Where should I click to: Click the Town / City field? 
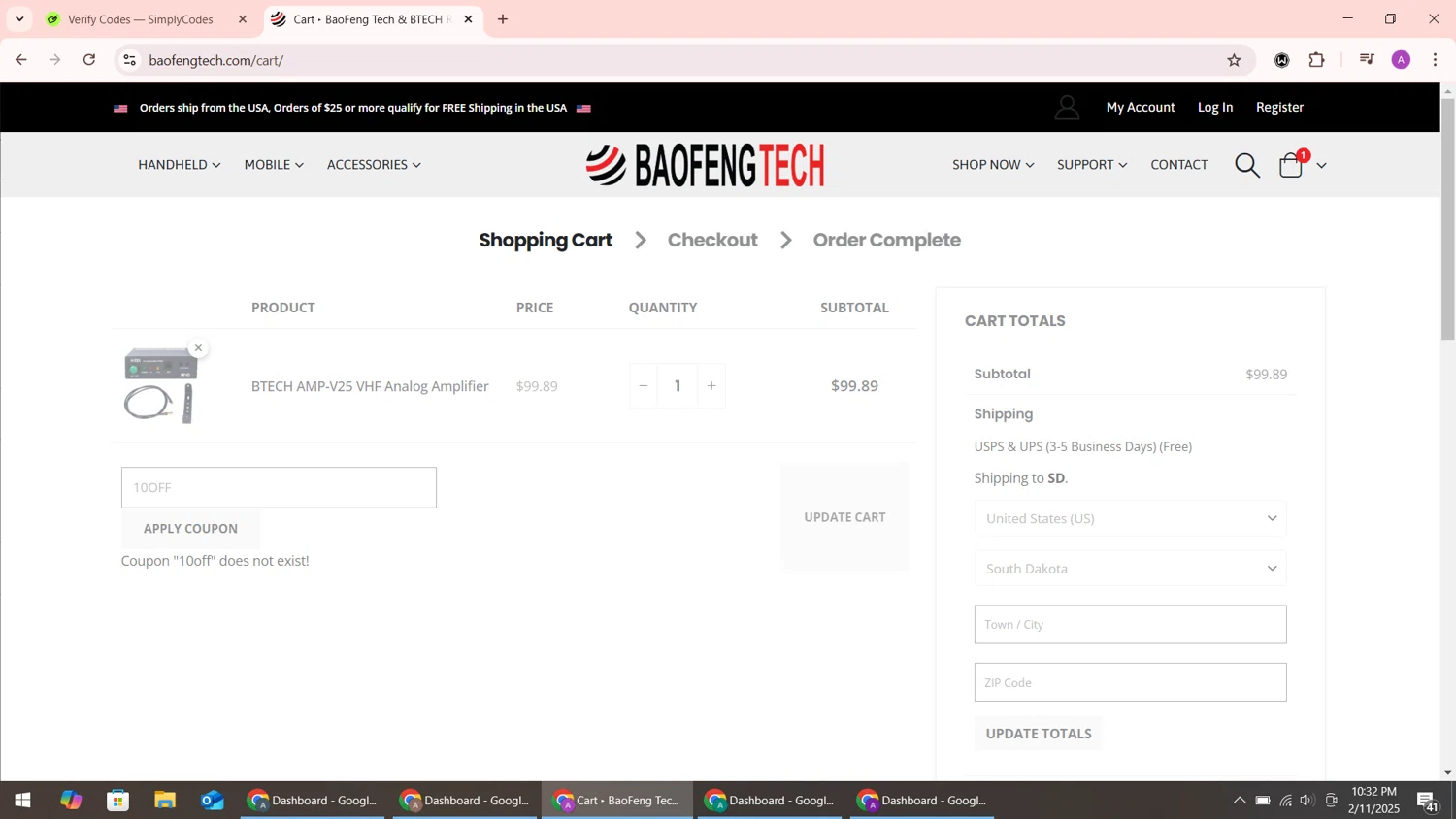click(x=1131, y=625)
